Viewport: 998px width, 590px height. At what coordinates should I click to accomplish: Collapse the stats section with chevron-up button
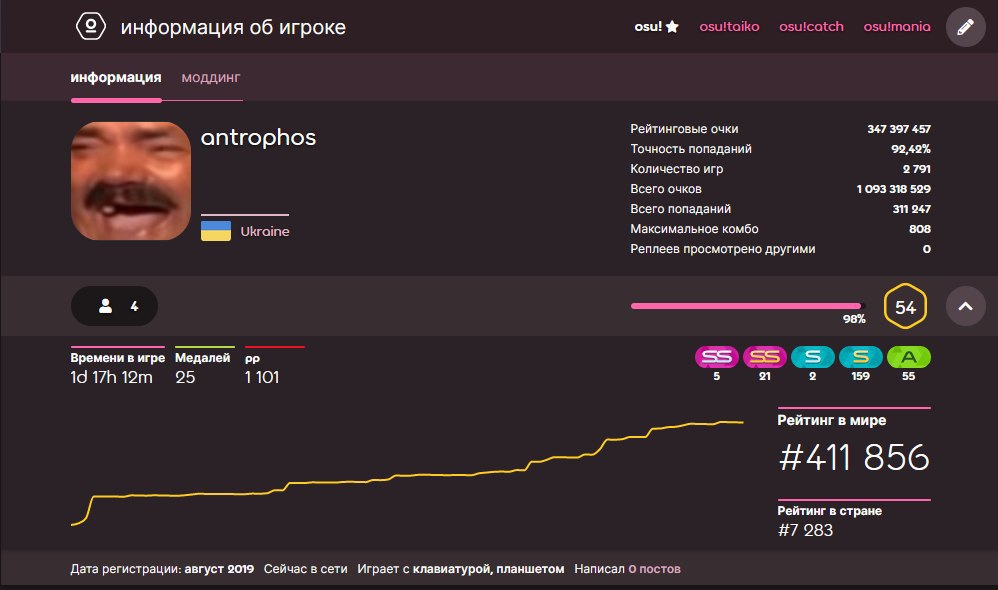click(966, 306)
